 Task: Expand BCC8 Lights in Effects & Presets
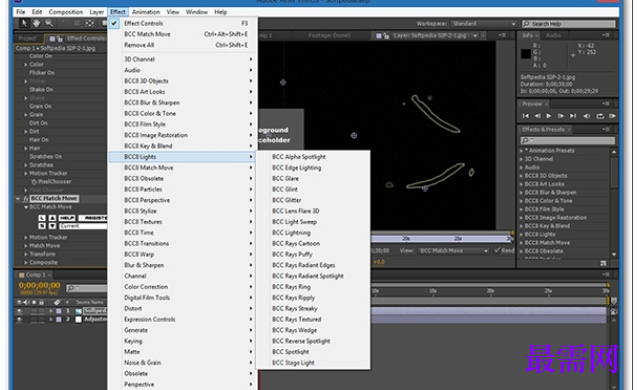[521, 234]
